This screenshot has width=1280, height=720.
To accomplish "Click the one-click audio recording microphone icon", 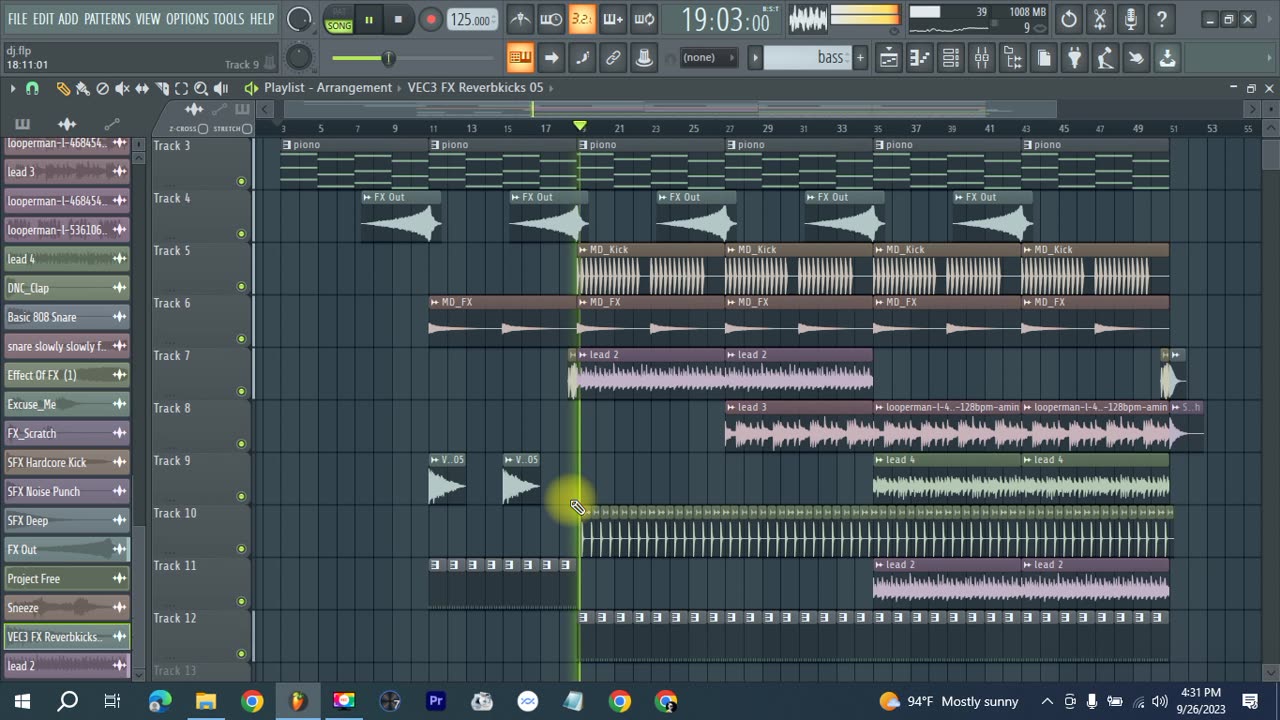I will coord(1131,19).
